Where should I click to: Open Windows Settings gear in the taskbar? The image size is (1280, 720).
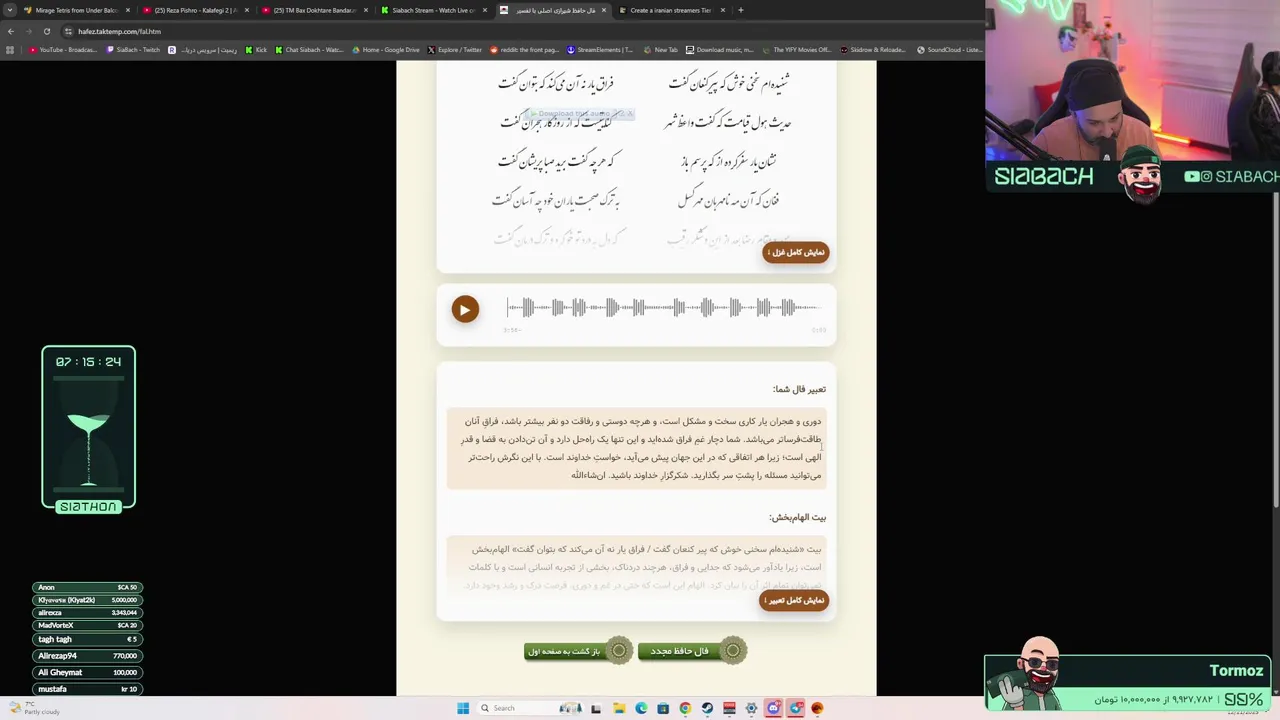[x=751, y=708]
